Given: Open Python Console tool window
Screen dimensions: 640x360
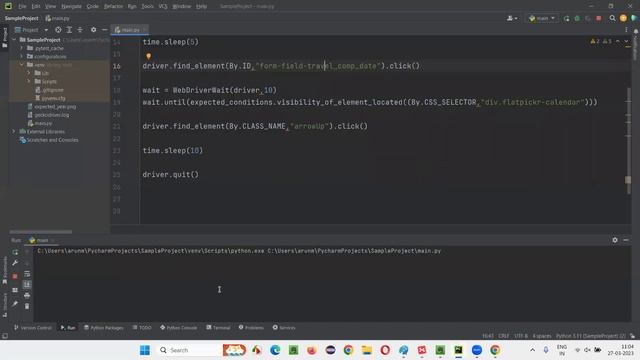Looking at the screenshot, I should click(179, 328).
